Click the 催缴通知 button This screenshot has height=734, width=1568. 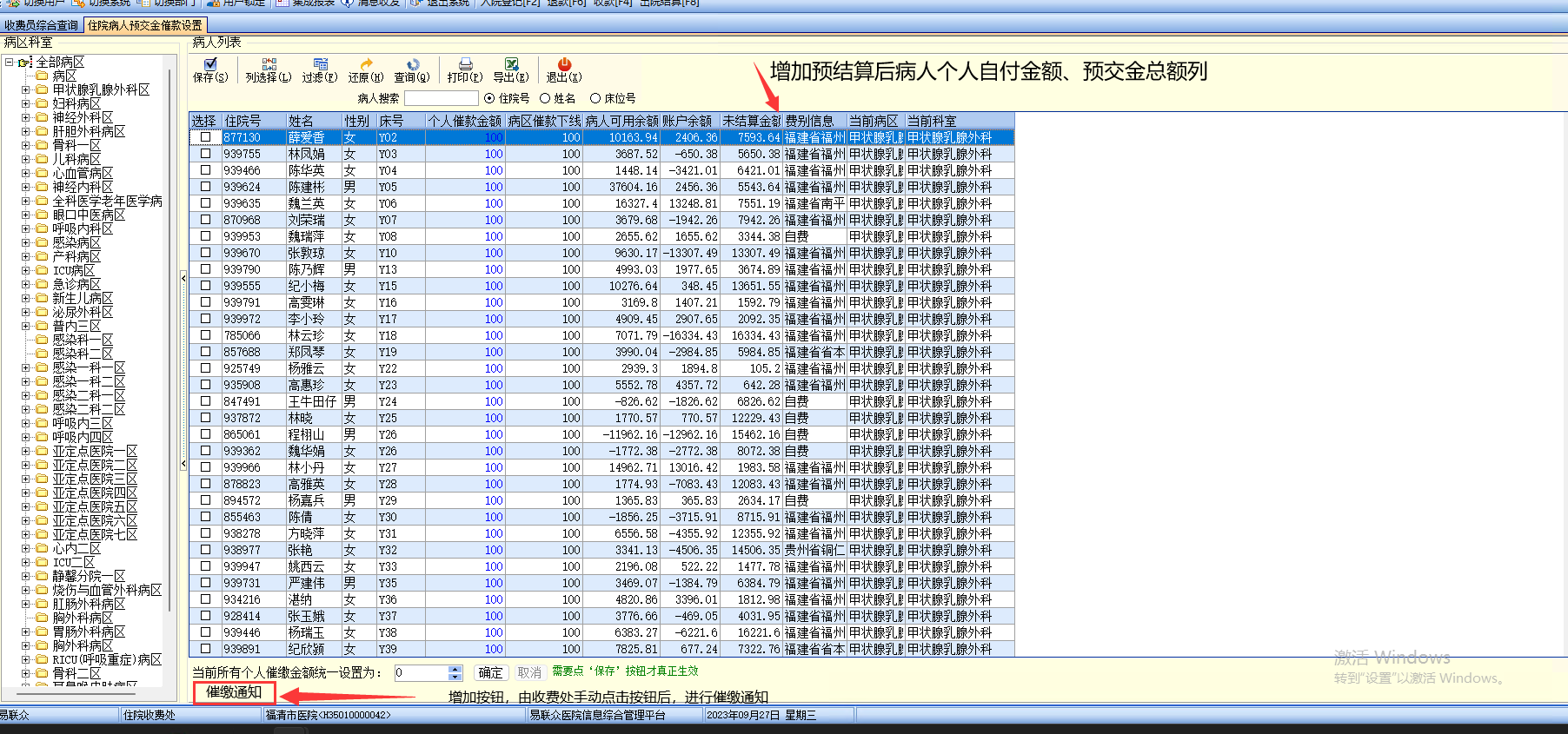(234, 692)
